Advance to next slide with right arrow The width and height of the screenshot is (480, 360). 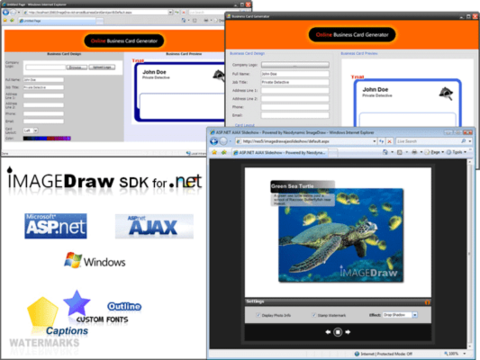[x=348, y=332]
